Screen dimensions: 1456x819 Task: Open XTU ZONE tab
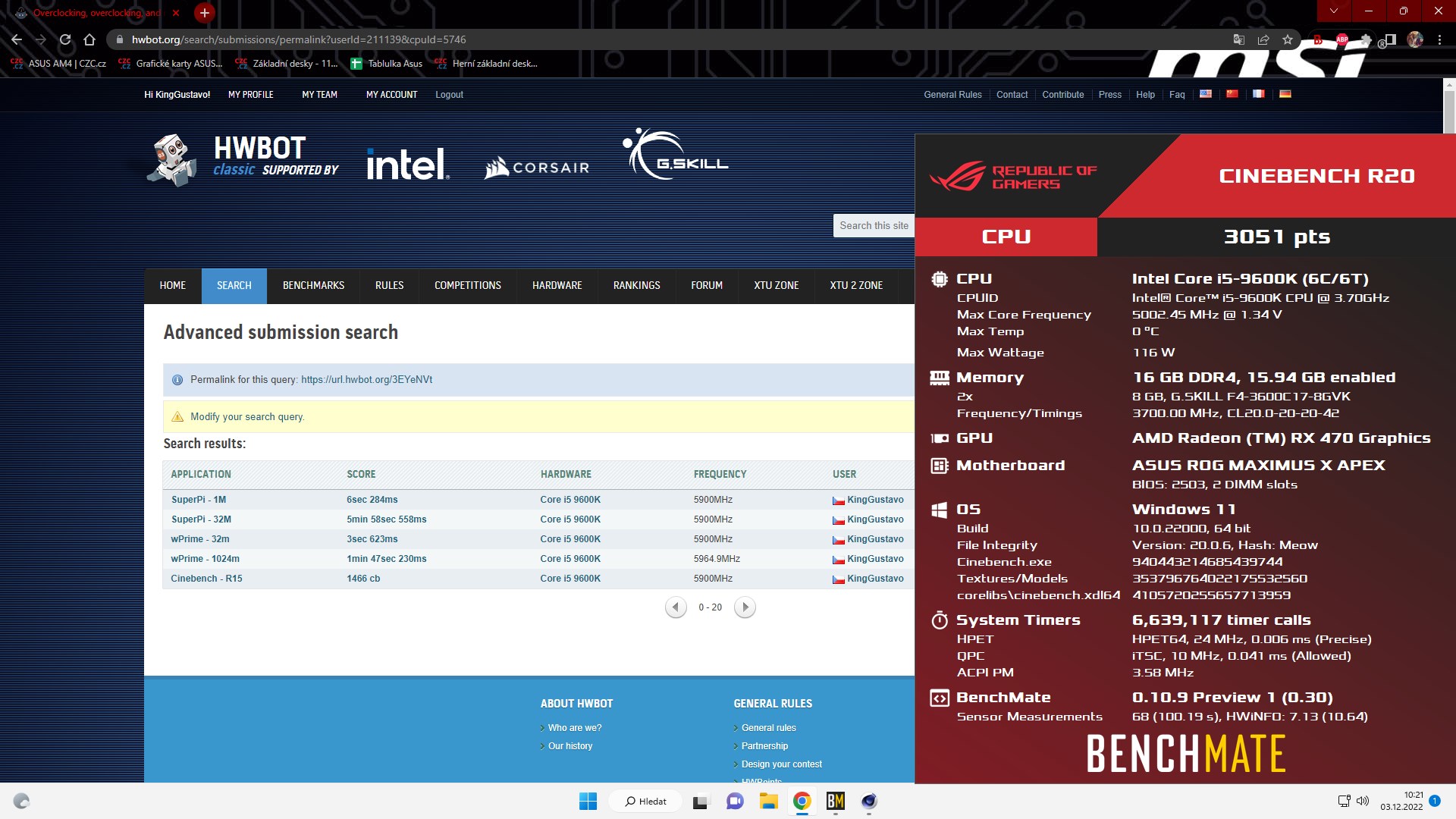tap(777, 286)
